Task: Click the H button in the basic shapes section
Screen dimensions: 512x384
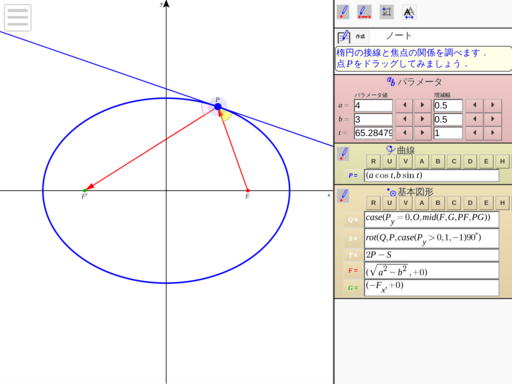Action: 502,203
